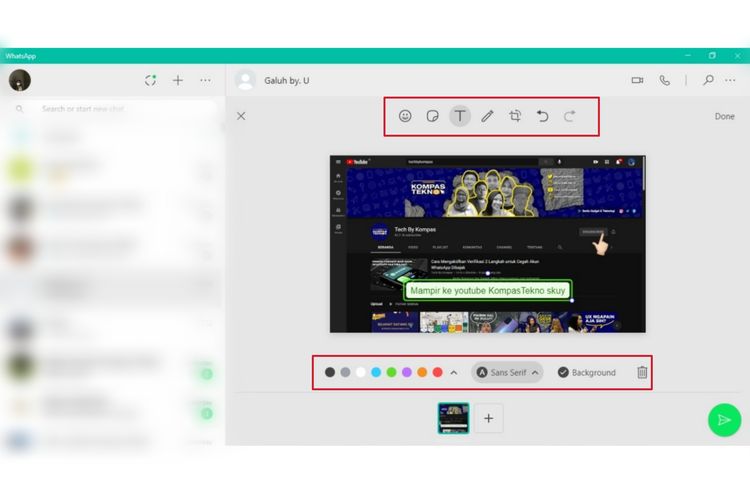The height and width of the screenshot is (500, 750).
Task: Open the crop and rotate tool
Action: (515, 116)
